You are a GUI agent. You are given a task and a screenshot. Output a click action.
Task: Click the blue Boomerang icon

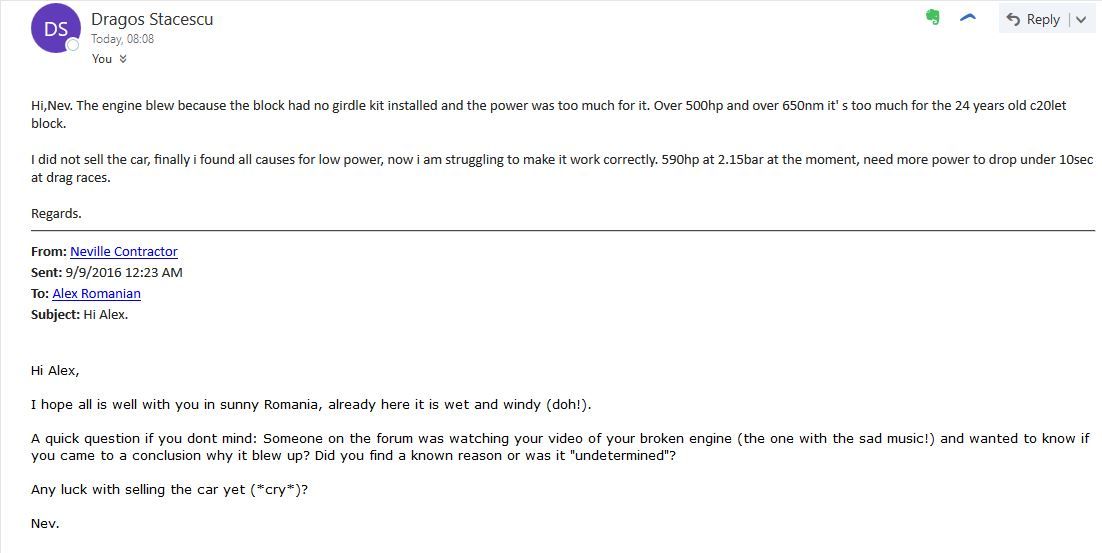(x=968, y=18)
